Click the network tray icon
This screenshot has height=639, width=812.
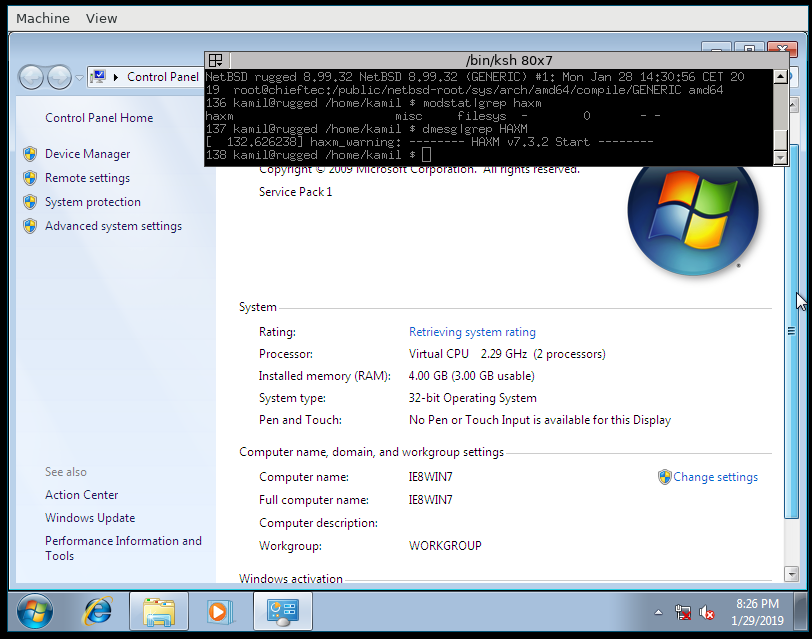683,613
